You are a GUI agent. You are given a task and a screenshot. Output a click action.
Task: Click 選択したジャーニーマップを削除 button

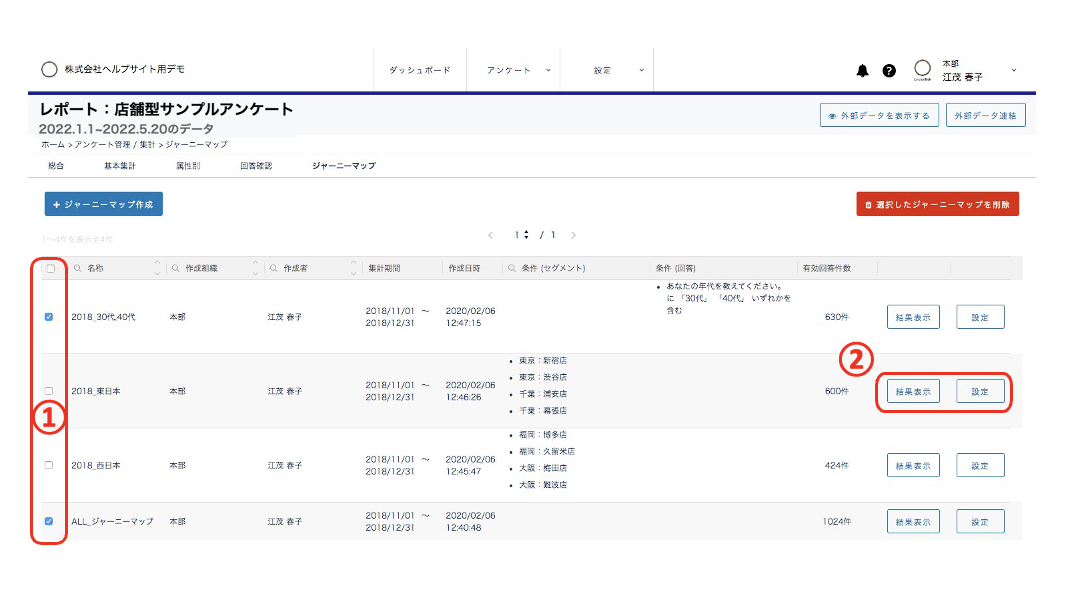[937, 204]
